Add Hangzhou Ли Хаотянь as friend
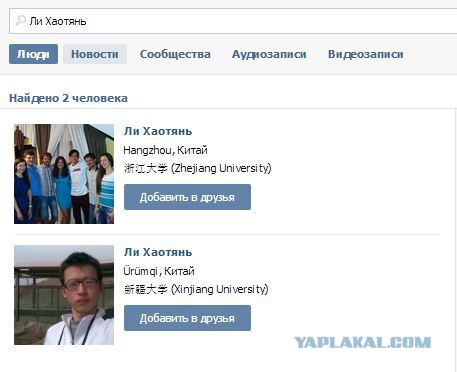Viewport: 457px width, 372px height. pos(187,197)
